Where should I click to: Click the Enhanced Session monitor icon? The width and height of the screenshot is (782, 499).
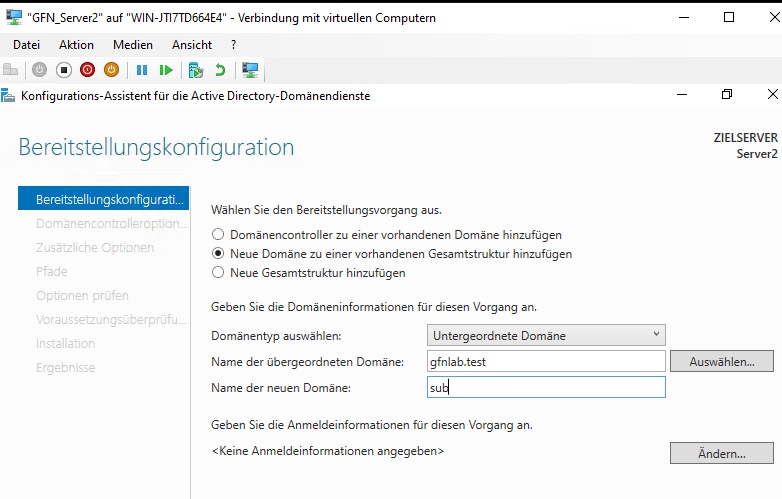250,70
